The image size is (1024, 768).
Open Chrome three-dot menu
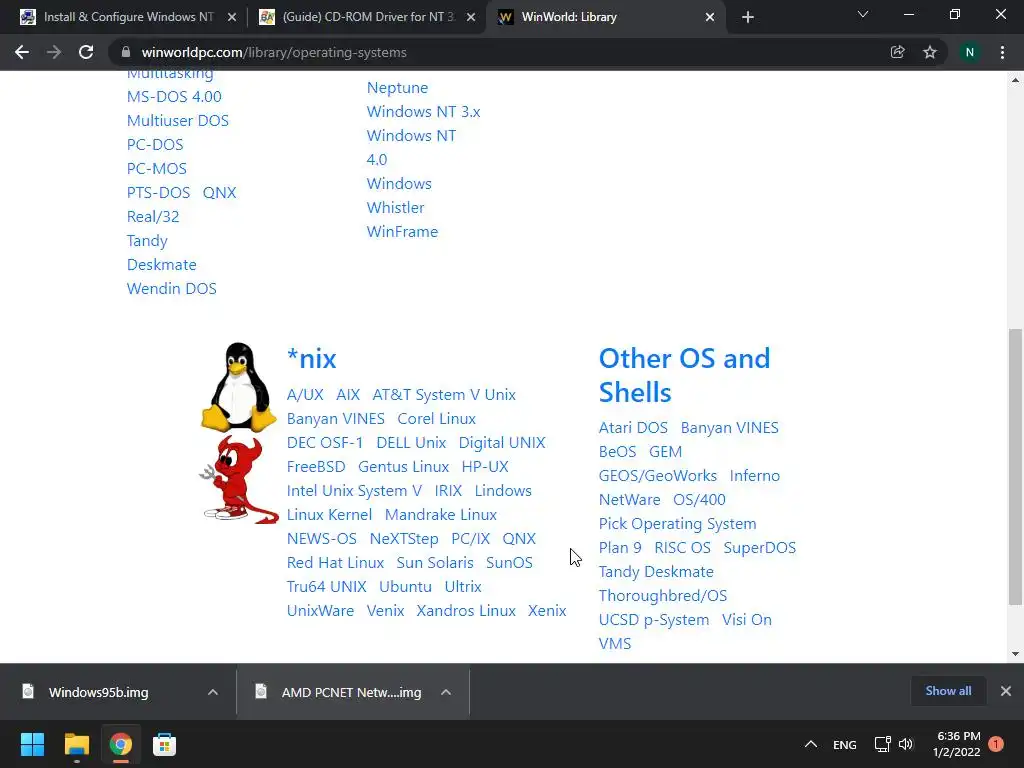pos(1002,52)
